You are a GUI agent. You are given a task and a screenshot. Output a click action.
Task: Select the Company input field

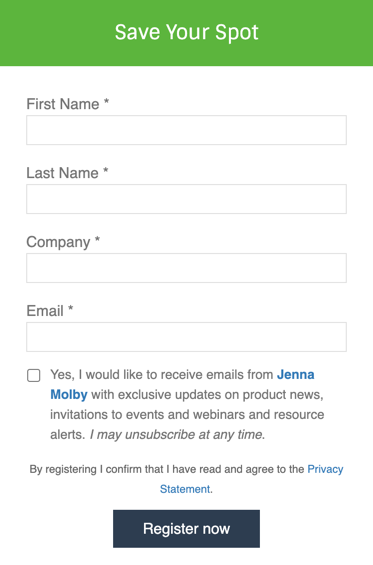coord(186,268)
